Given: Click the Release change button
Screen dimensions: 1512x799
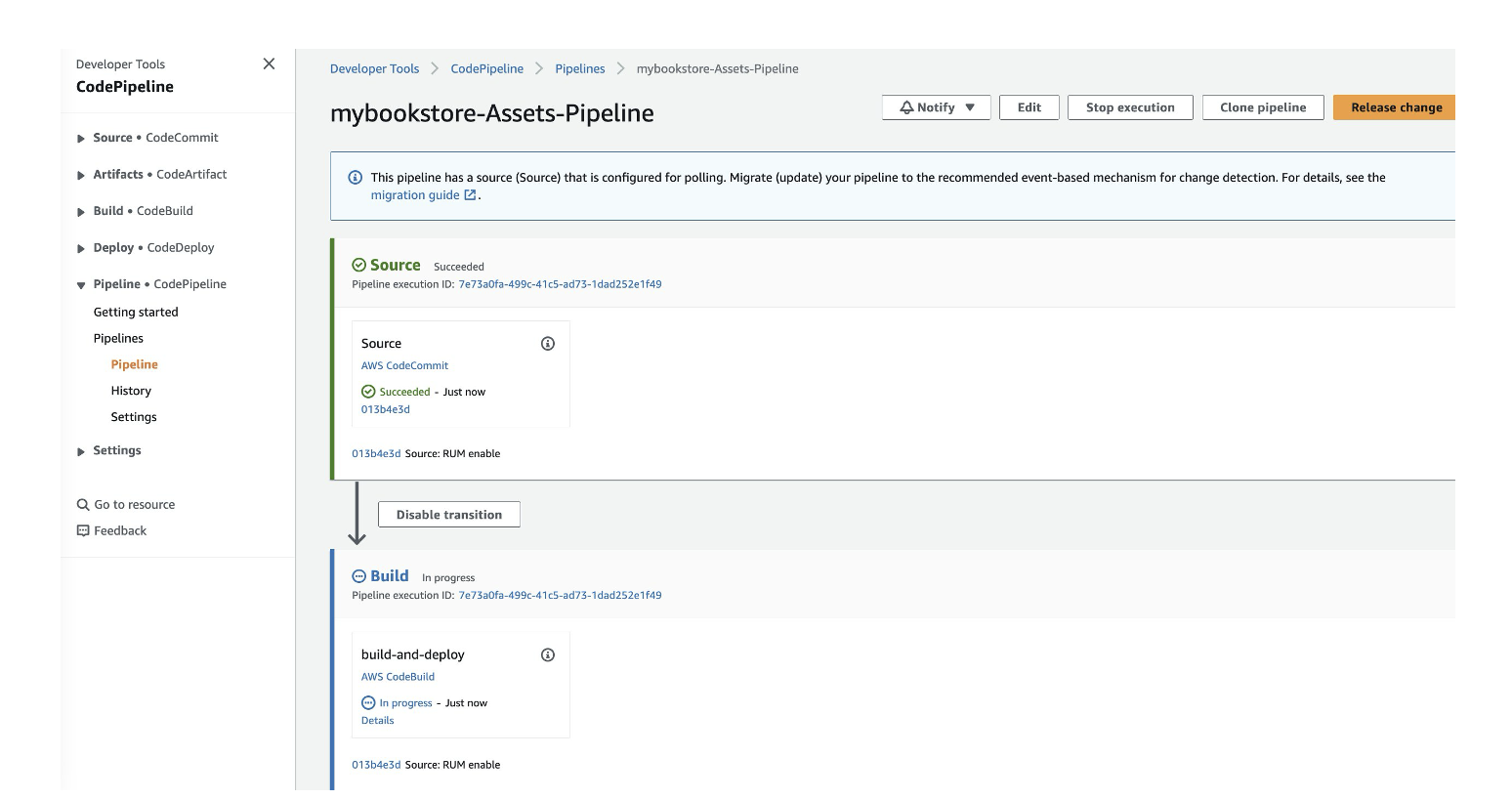Looking at the screenshot, I should coord(1395,107).
